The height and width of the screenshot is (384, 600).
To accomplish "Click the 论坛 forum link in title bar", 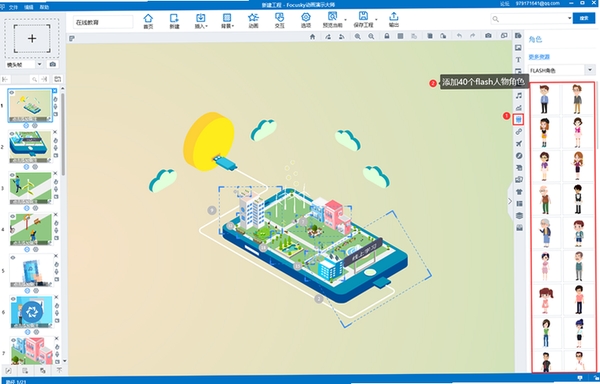I will coord(505,3).
